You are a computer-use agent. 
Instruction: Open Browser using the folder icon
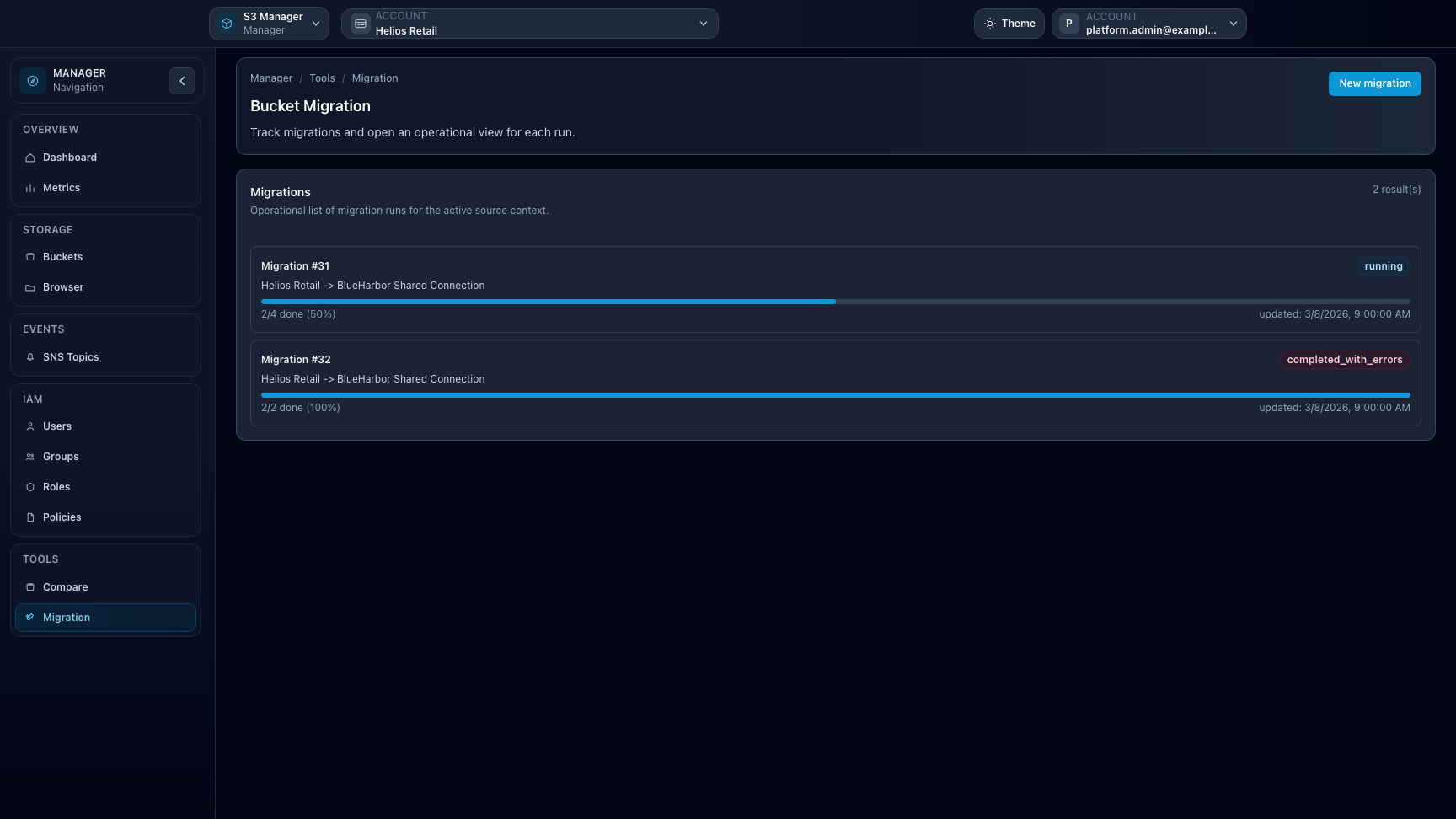[30, 286]
